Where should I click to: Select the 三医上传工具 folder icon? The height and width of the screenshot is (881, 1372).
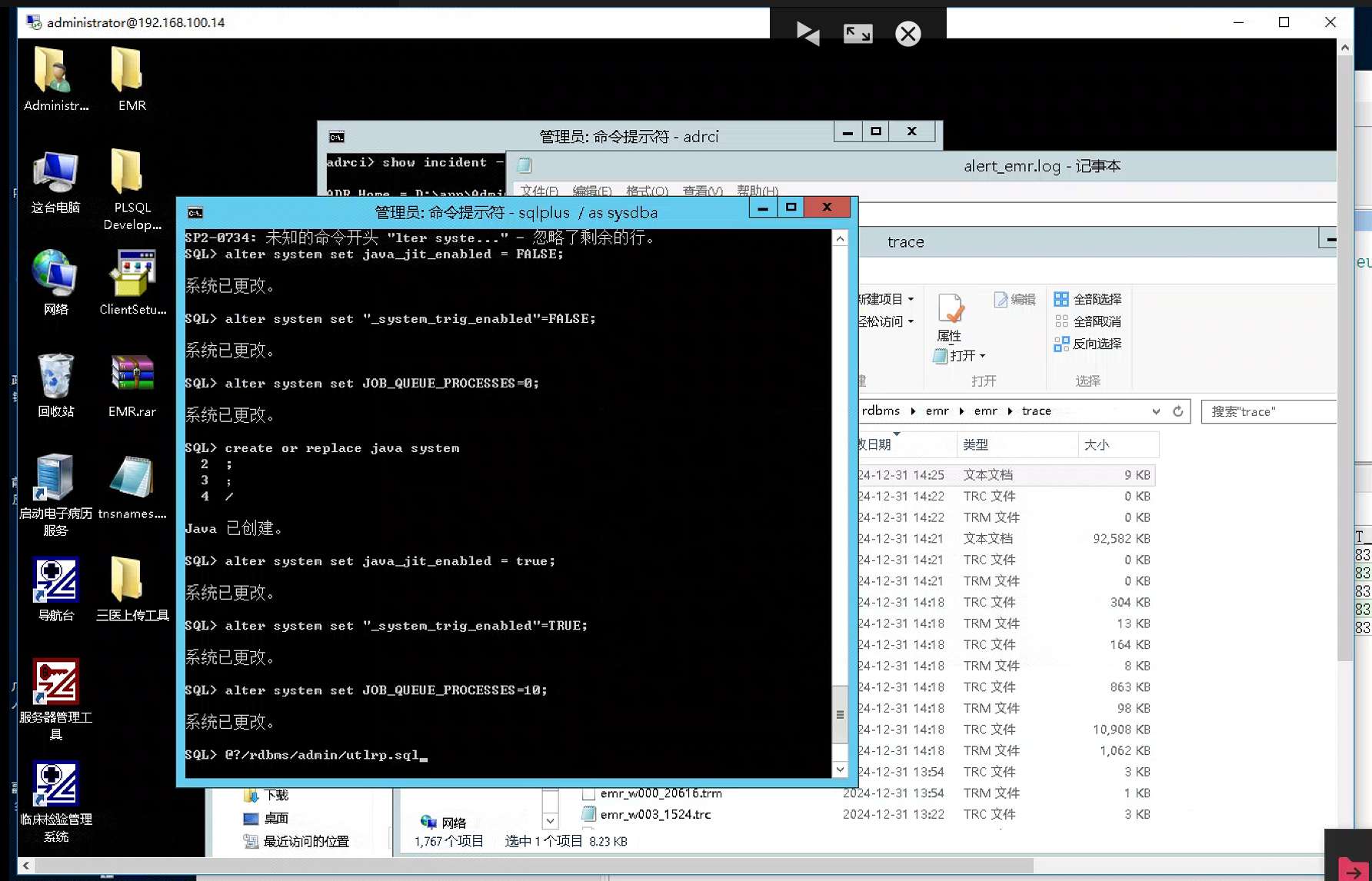coord(132,589)
